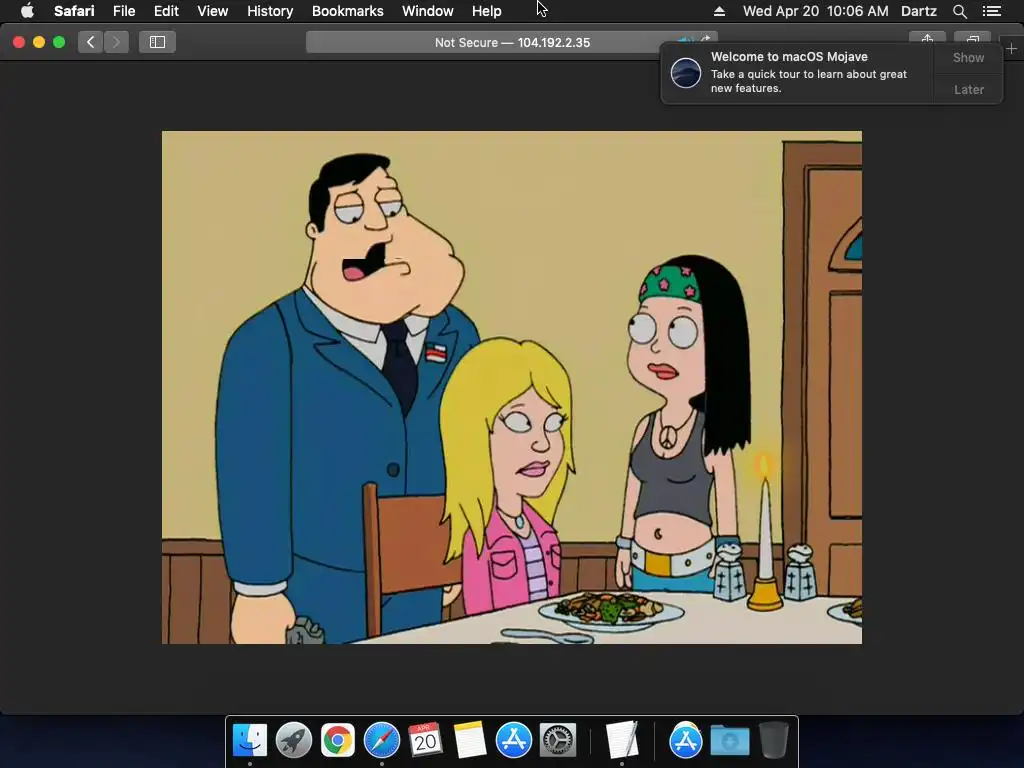This screenshot has width=1024, height=768.
Task: Open Notification Center list icon
Action: (991, 11)
